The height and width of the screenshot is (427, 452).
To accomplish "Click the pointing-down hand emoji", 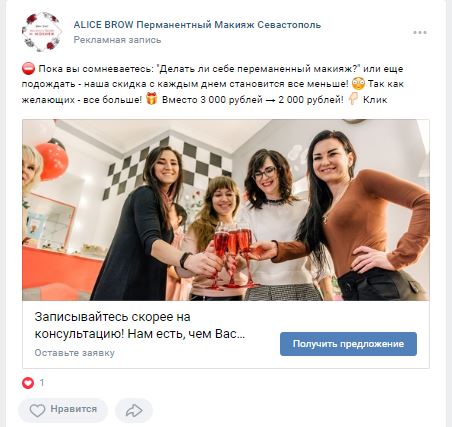I will (353, 99).
